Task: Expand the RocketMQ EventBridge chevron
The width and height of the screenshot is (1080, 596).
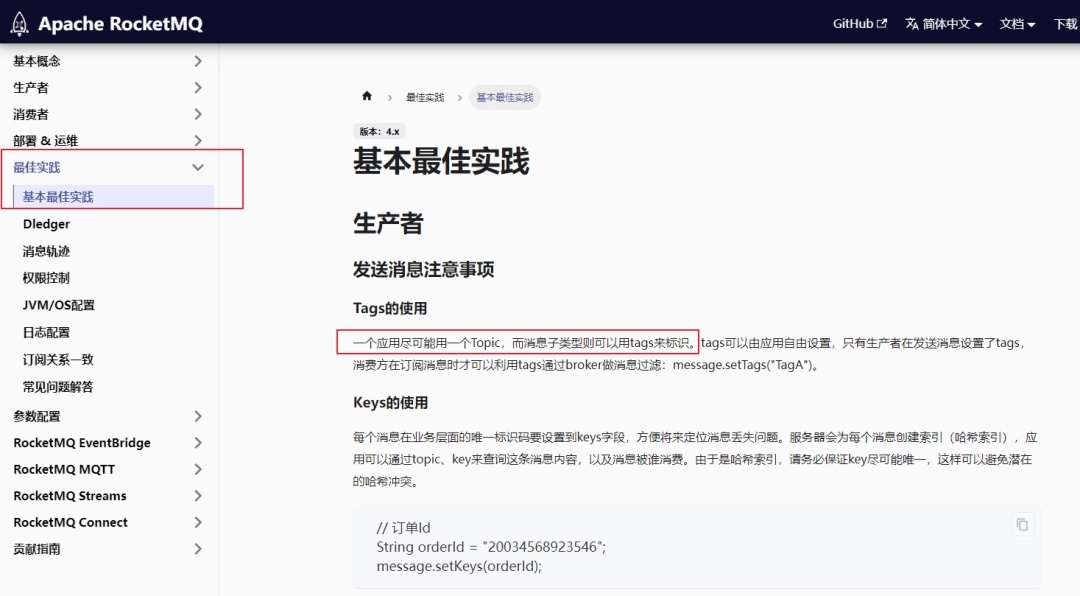Action: pyautogui.click(x=198, y=442)
